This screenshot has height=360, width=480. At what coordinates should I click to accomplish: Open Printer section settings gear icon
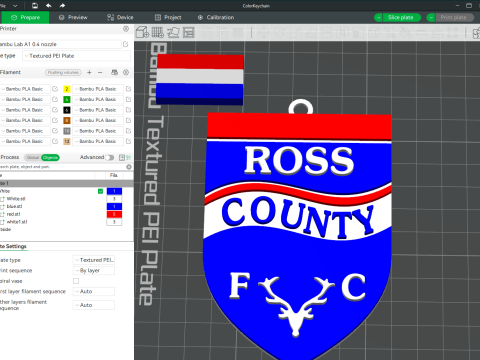tap(126, 29)
